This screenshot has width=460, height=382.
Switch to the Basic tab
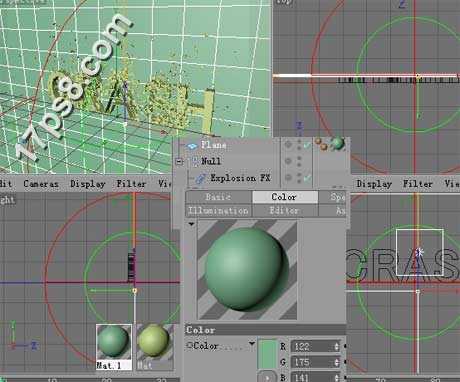point(218,197)
